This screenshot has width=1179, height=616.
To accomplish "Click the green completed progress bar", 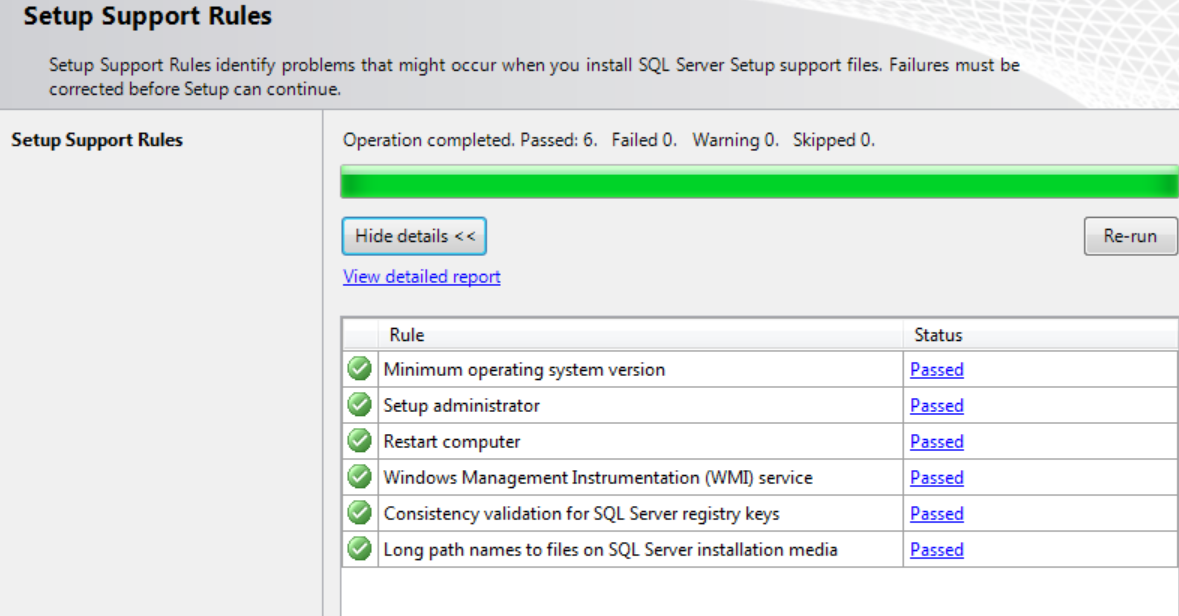I will 759,182.
